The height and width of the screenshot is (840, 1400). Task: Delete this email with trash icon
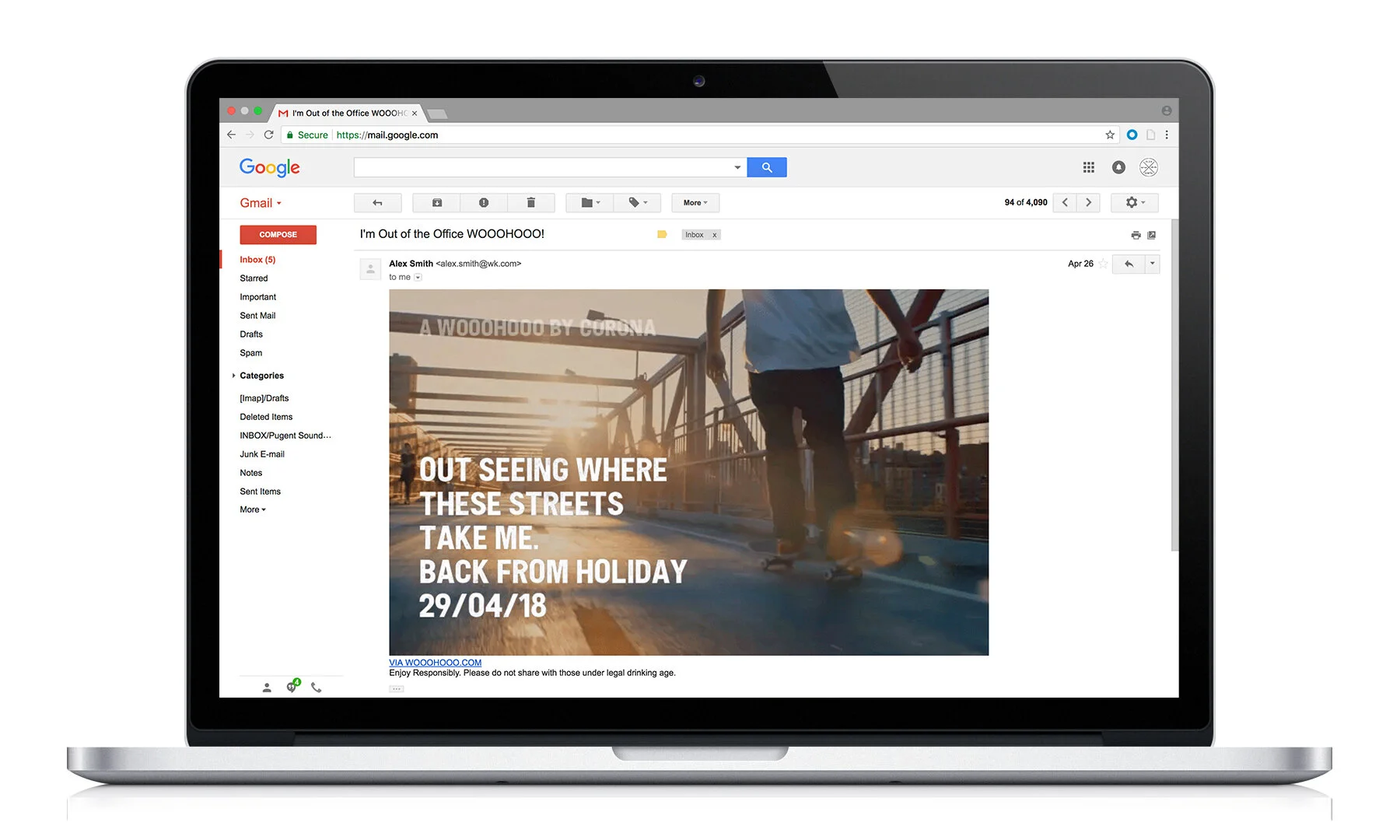[531, 203]
